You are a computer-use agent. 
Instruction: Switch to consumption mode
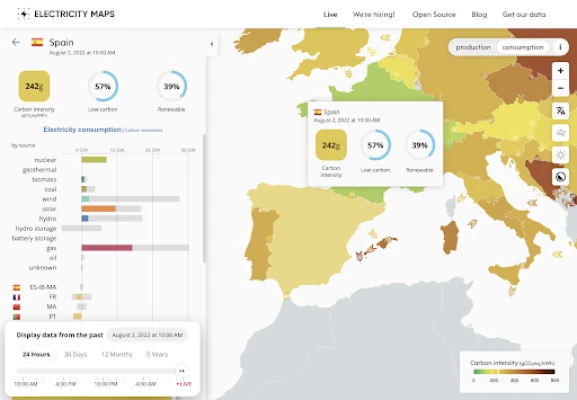click(x=523, y=47)
